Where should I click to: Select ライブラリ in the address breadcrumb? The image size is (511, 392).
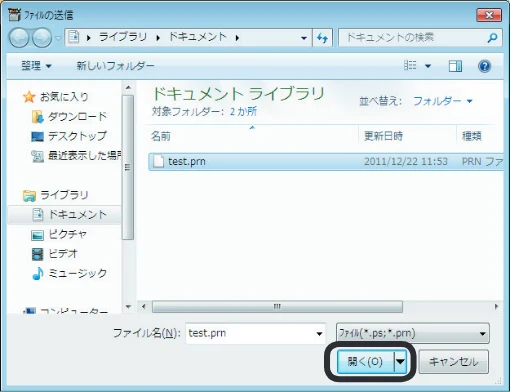(x=123, y=37)
